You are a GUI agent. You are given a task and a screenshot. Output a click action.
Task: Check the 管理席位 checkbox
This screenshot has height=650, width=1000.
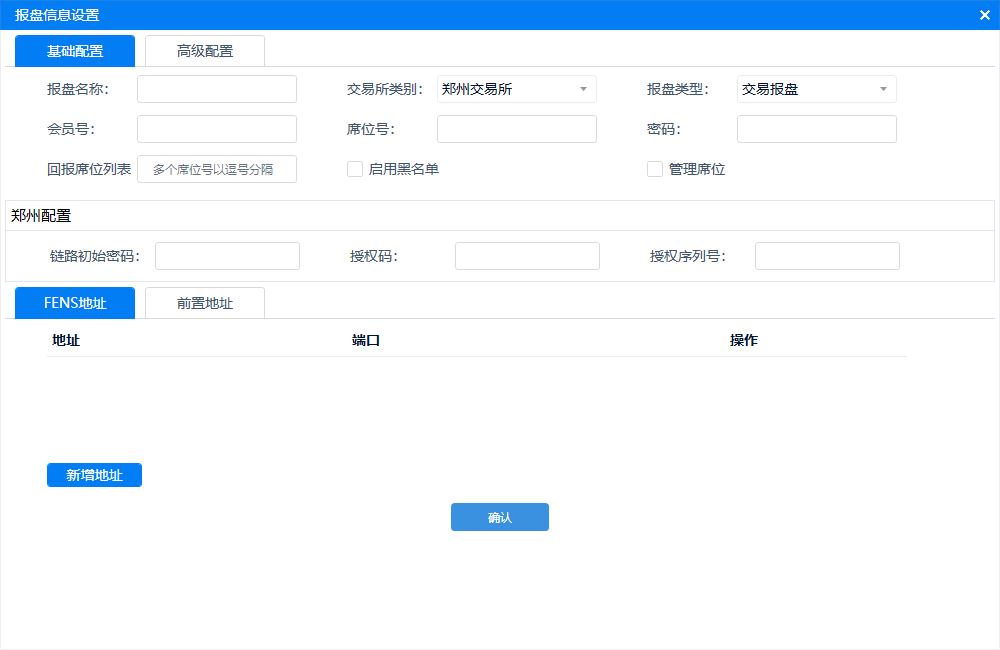point(655,169)
